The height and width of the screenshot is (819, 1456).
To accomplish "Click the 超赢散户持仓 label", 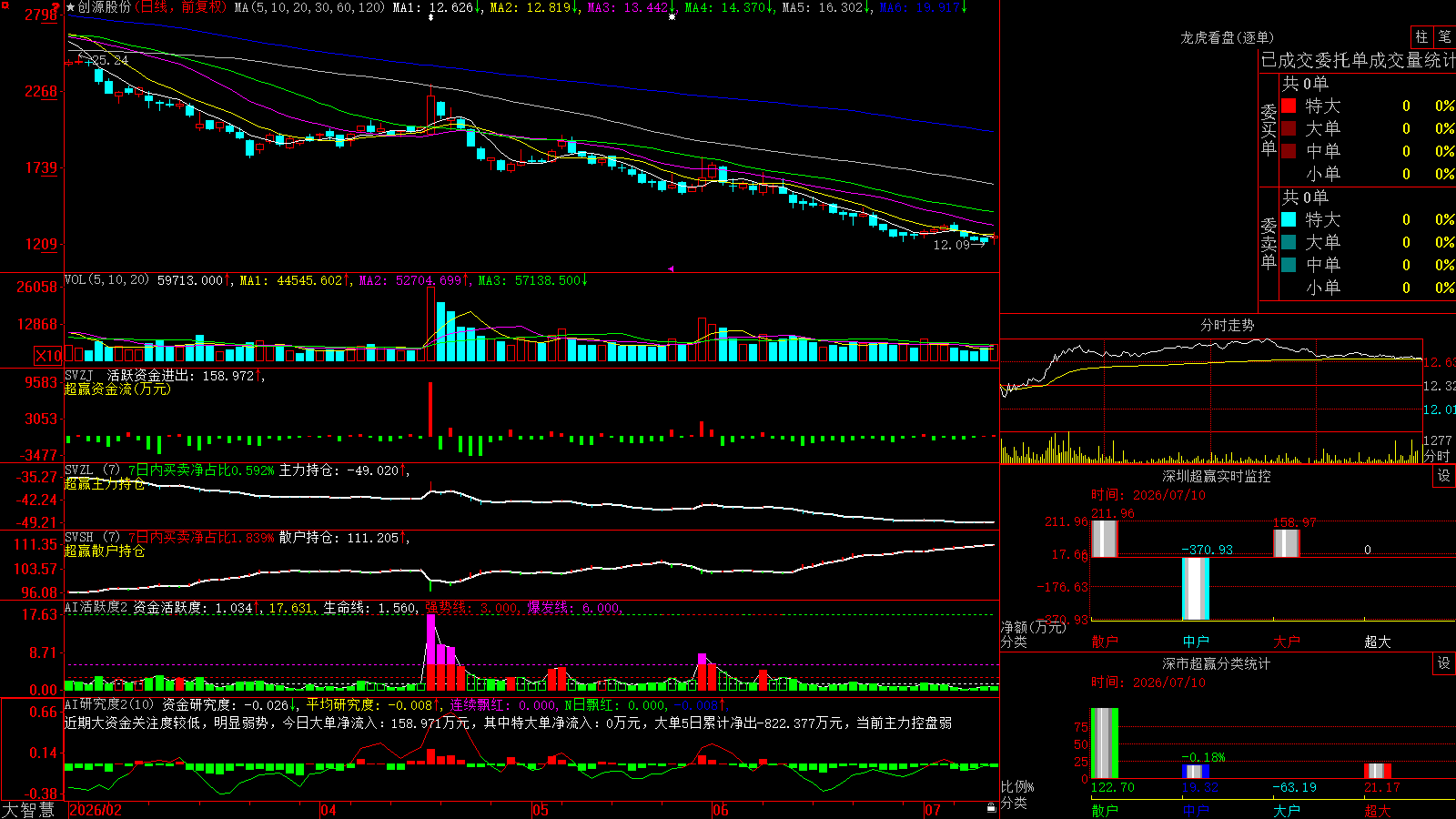I will click(x=105, y=551).
